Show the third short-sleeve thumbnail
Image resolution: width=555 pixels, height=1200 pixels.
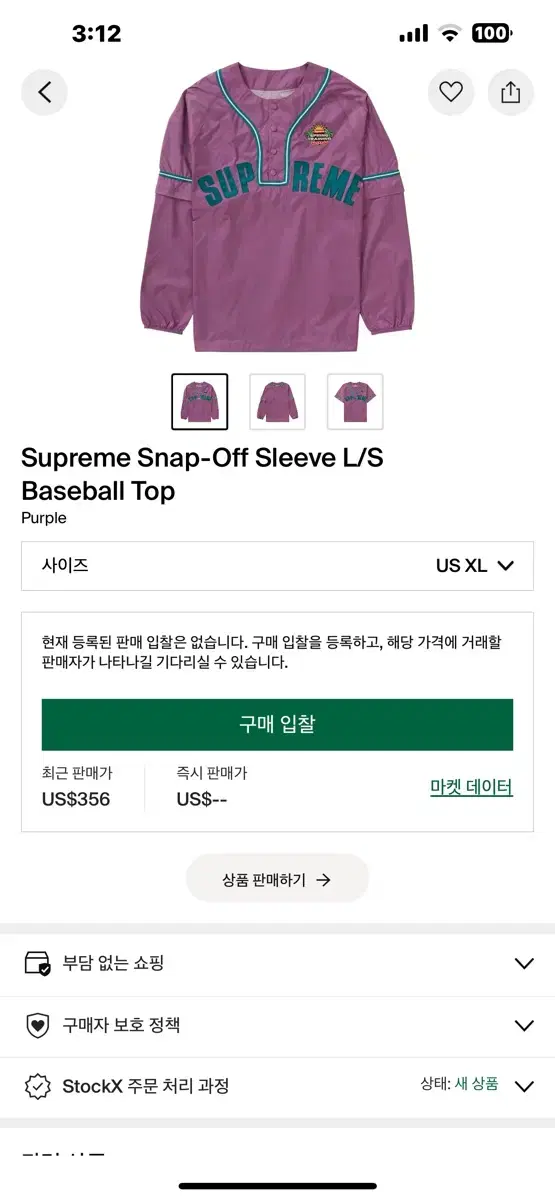pos(355,401)
